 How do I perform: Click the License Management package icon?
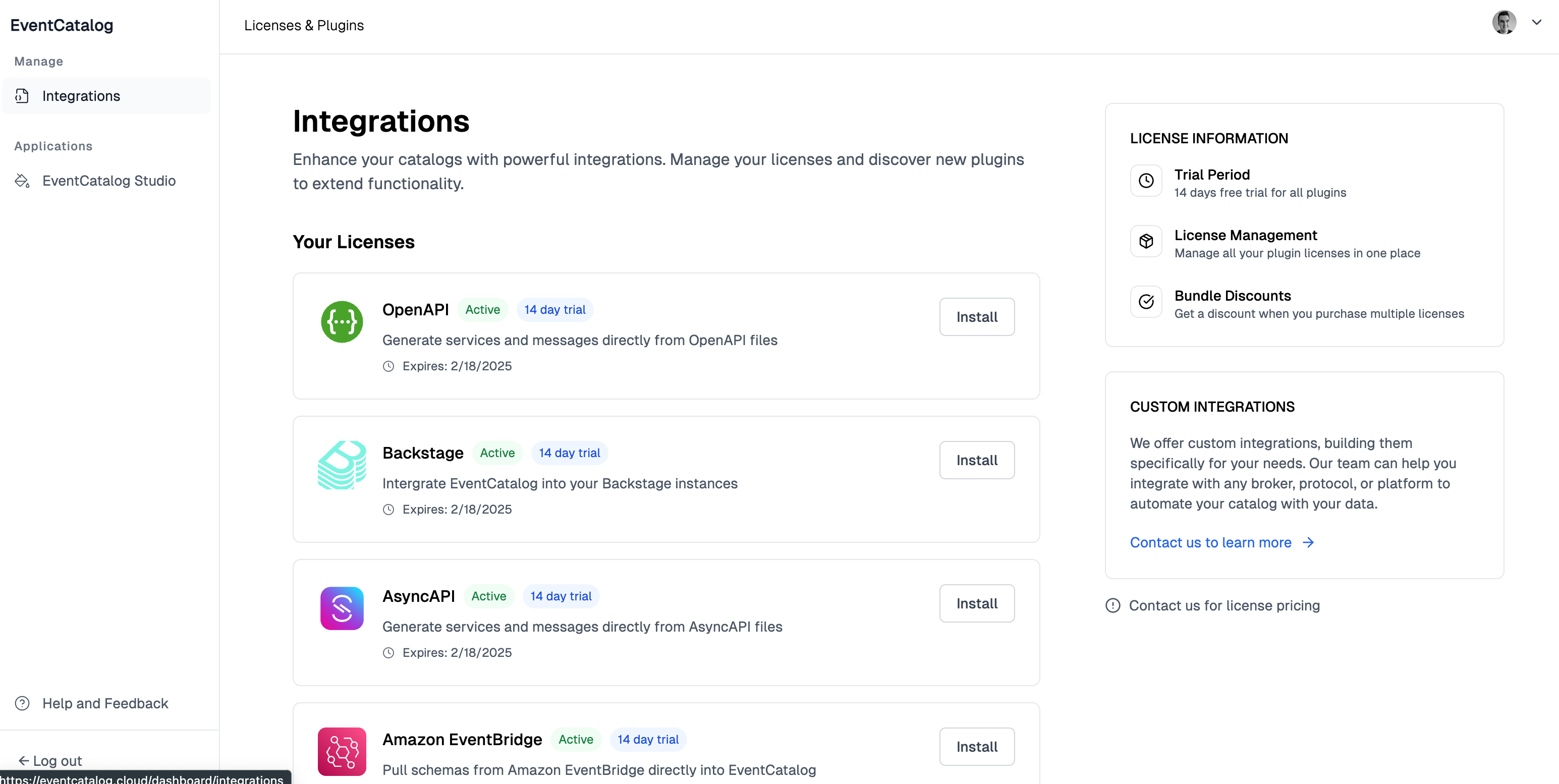[x=1146, y=241]
